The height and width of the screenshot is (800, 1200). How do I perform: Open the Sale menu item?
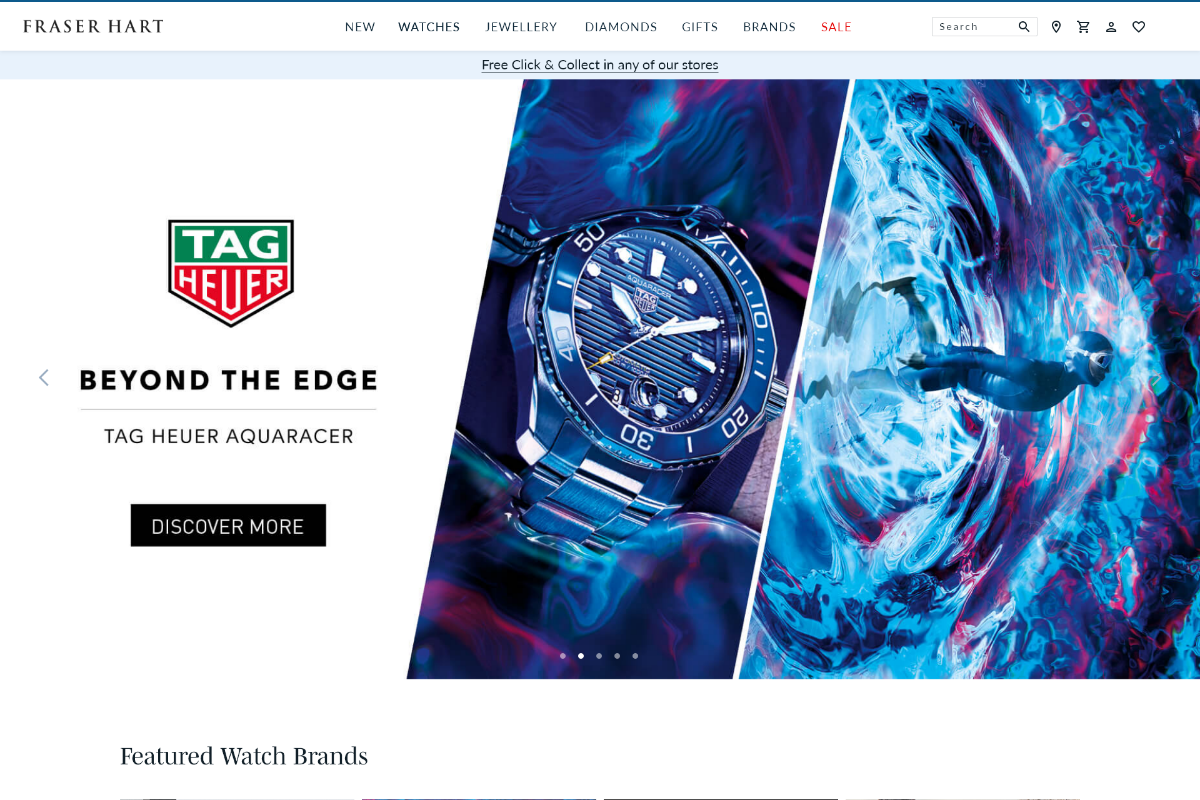836,27
